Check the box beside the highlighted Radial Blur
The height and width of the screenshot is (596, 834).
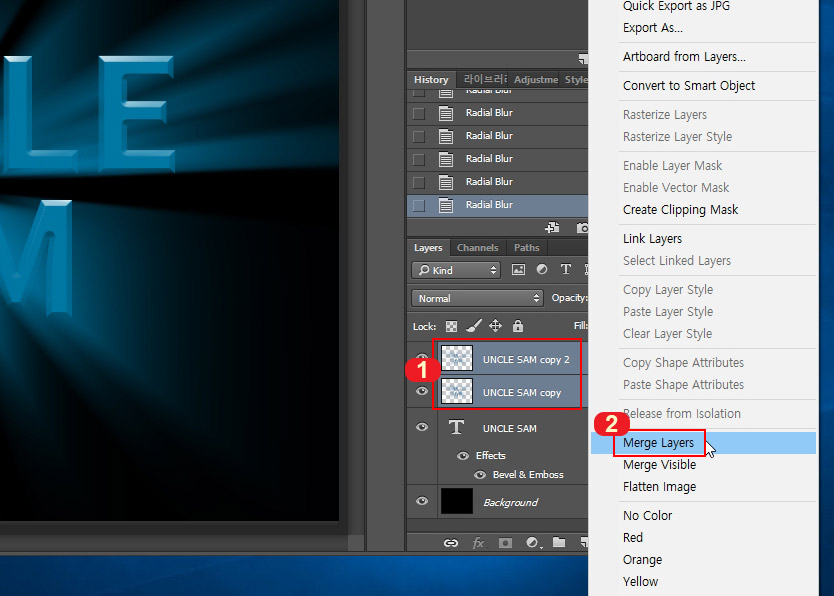(419, 205)
